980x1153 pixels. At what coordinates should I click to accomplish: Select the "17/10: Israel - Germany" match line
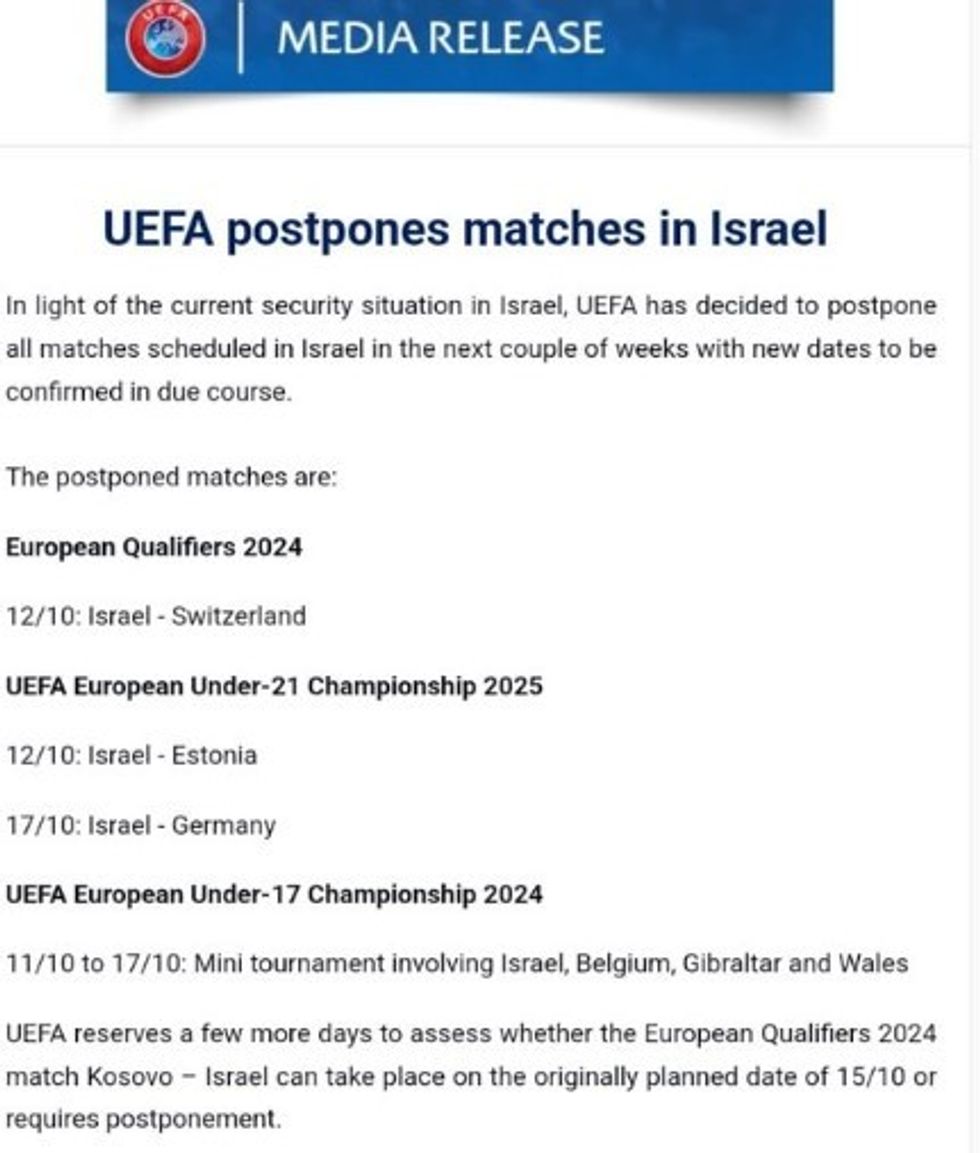[x=140, y=825]
